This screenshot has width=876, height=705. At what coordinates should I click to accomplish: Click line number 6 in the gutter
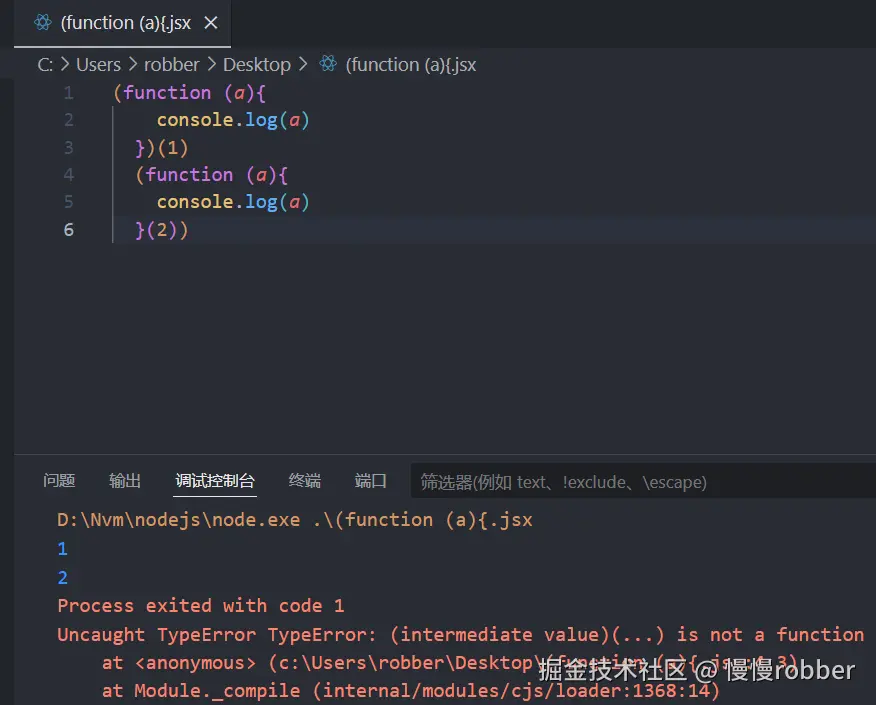click(x=68, y=230)
